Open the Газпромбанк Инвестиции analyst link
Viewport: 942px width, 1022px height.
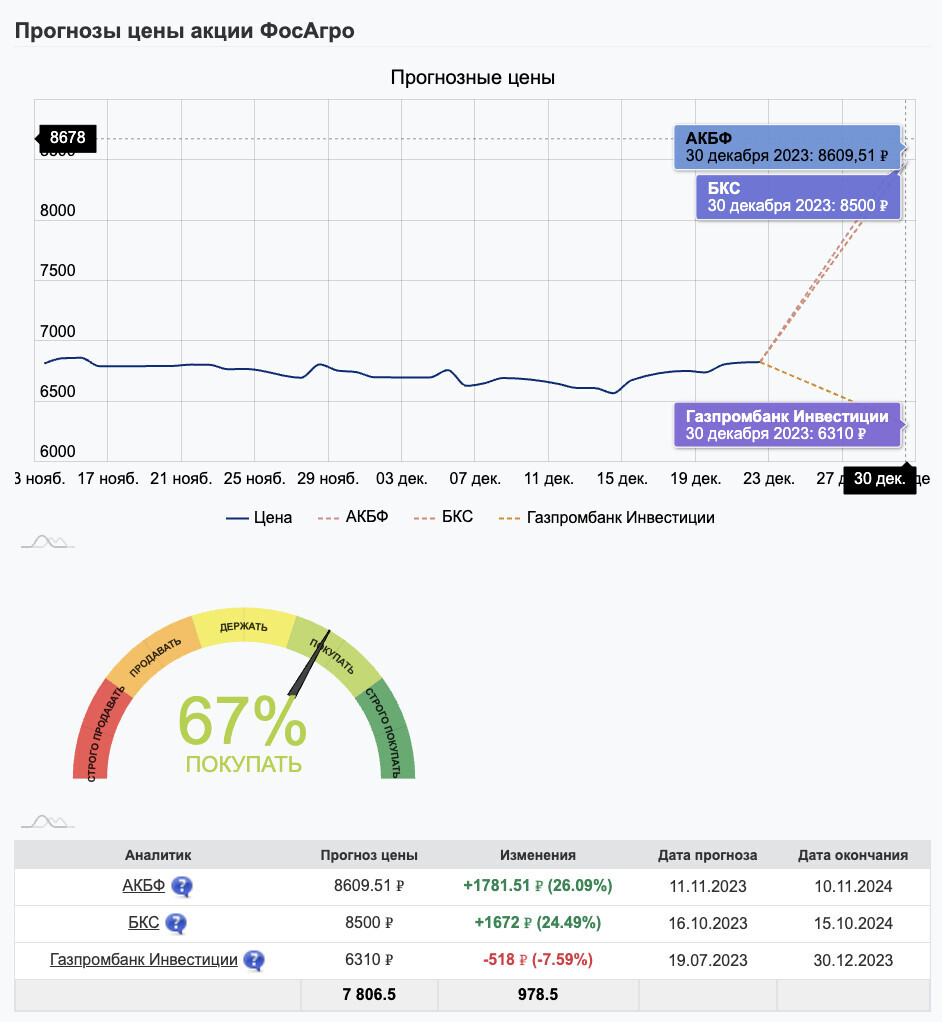[143, 959]
